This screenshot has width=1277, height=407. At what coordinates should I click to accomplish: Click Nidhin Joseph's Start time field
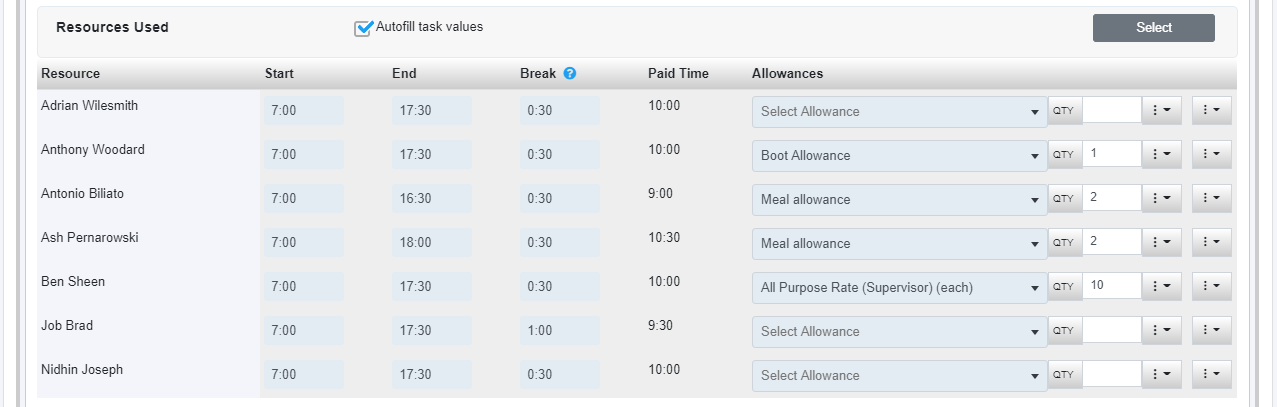304,375
